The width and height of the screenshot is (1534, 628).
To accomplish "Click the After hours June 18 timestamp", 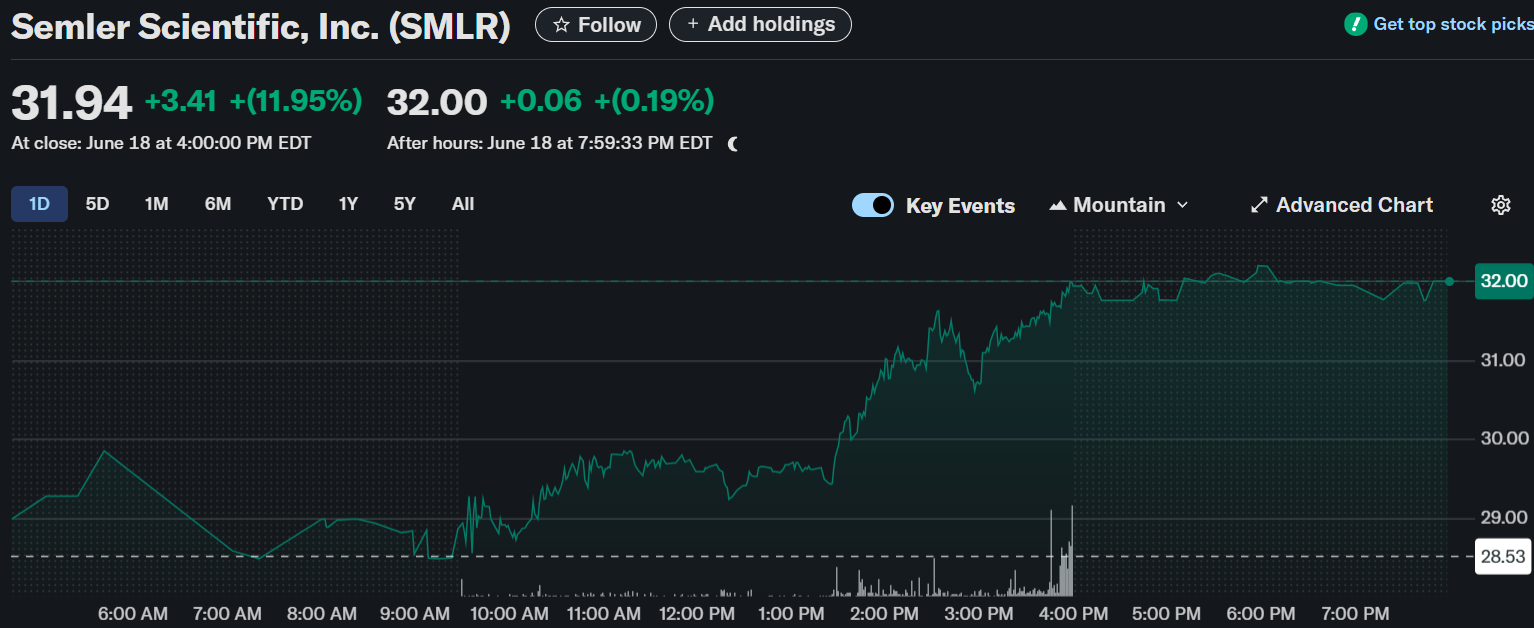I will tap(550, 143).
